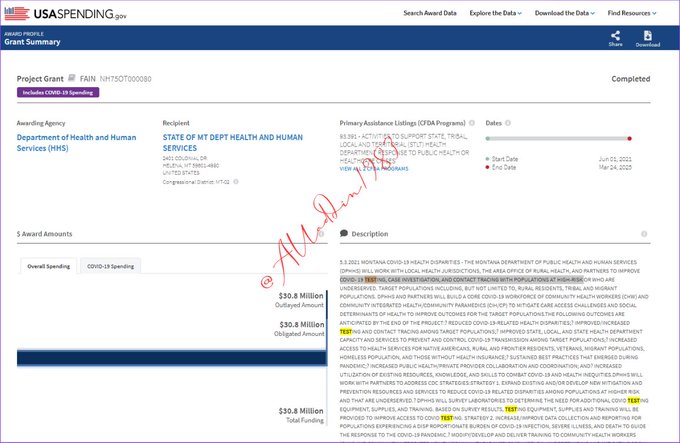This screenshot has width=680, height=443.
Task: Click the Includes COVID-19 Spending badge
Action: (x=57, y=92)
